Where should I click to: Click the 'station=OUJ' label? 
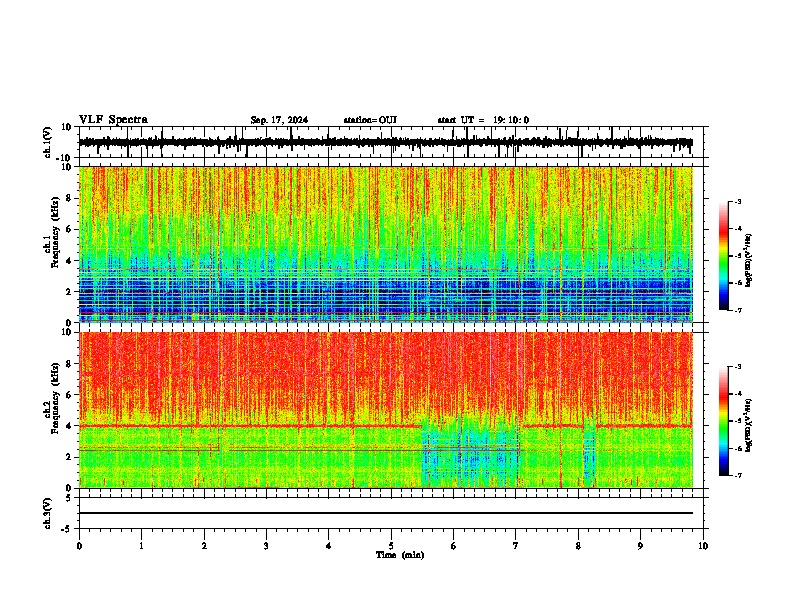click(370, 120)
